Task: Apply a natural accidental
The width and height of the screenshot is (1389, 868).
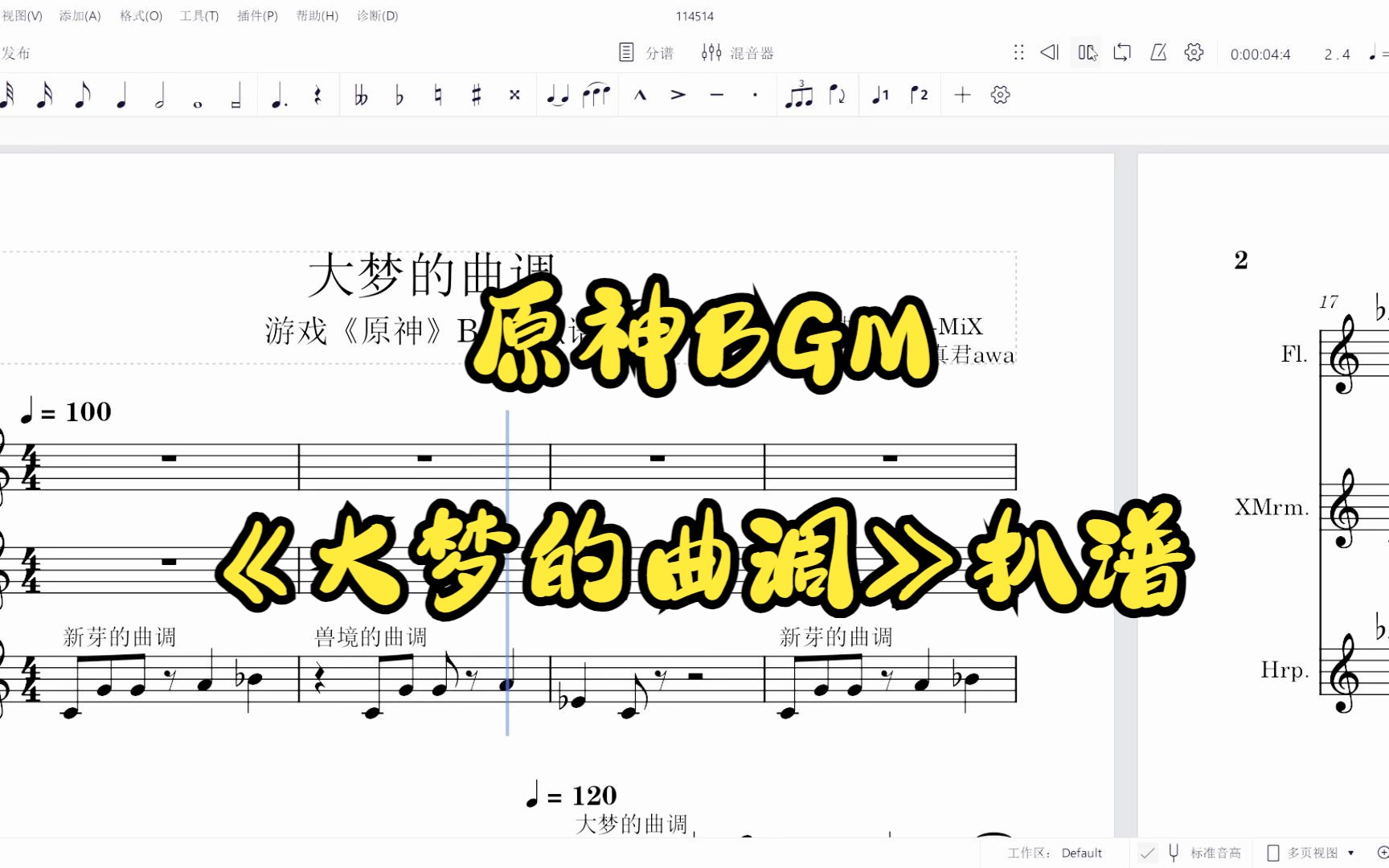Action: [x=438, y=95]
